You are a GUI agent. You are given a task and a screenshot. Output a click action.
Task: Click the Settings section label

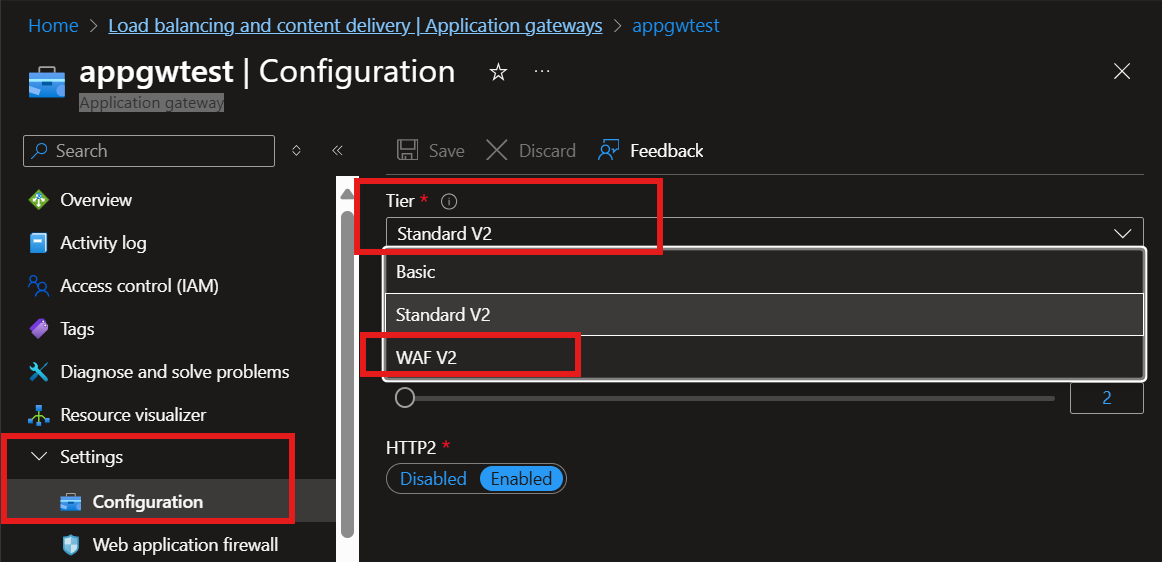point(91,457)
